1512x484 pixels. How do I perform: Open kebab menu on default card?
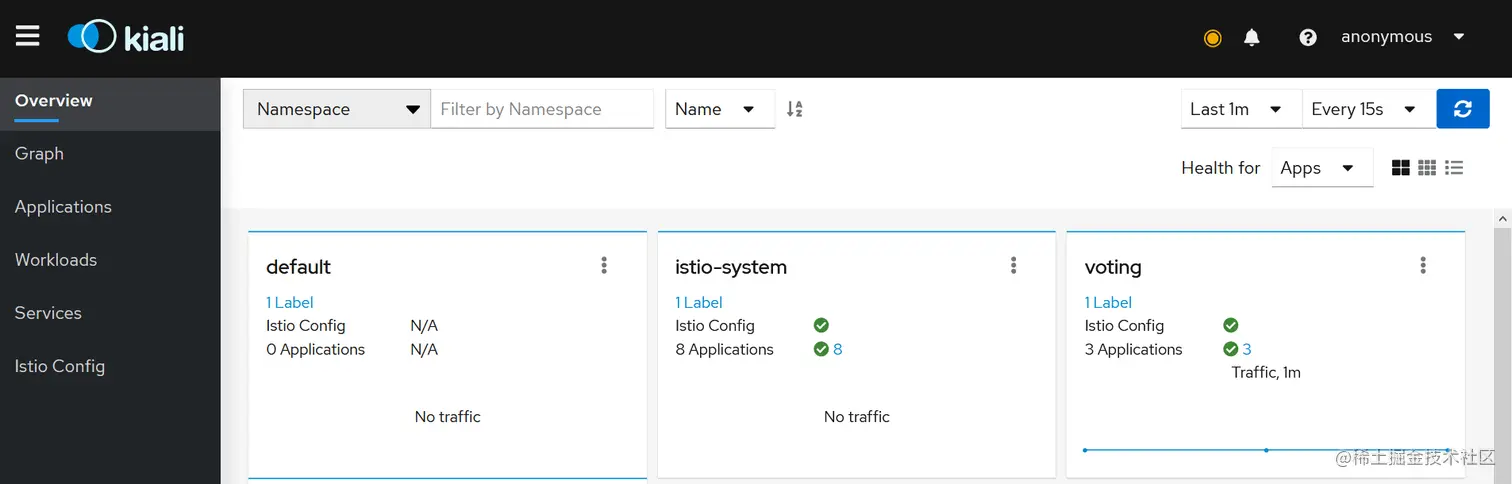(x=604, y=265)
